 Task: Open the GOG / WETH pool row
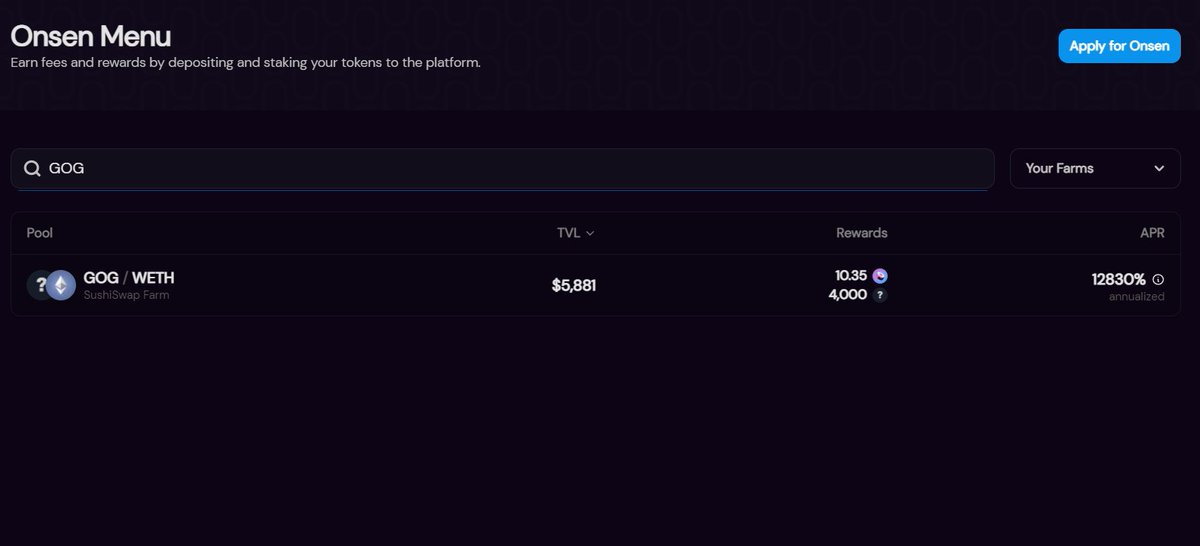click(x=596, y=285)
